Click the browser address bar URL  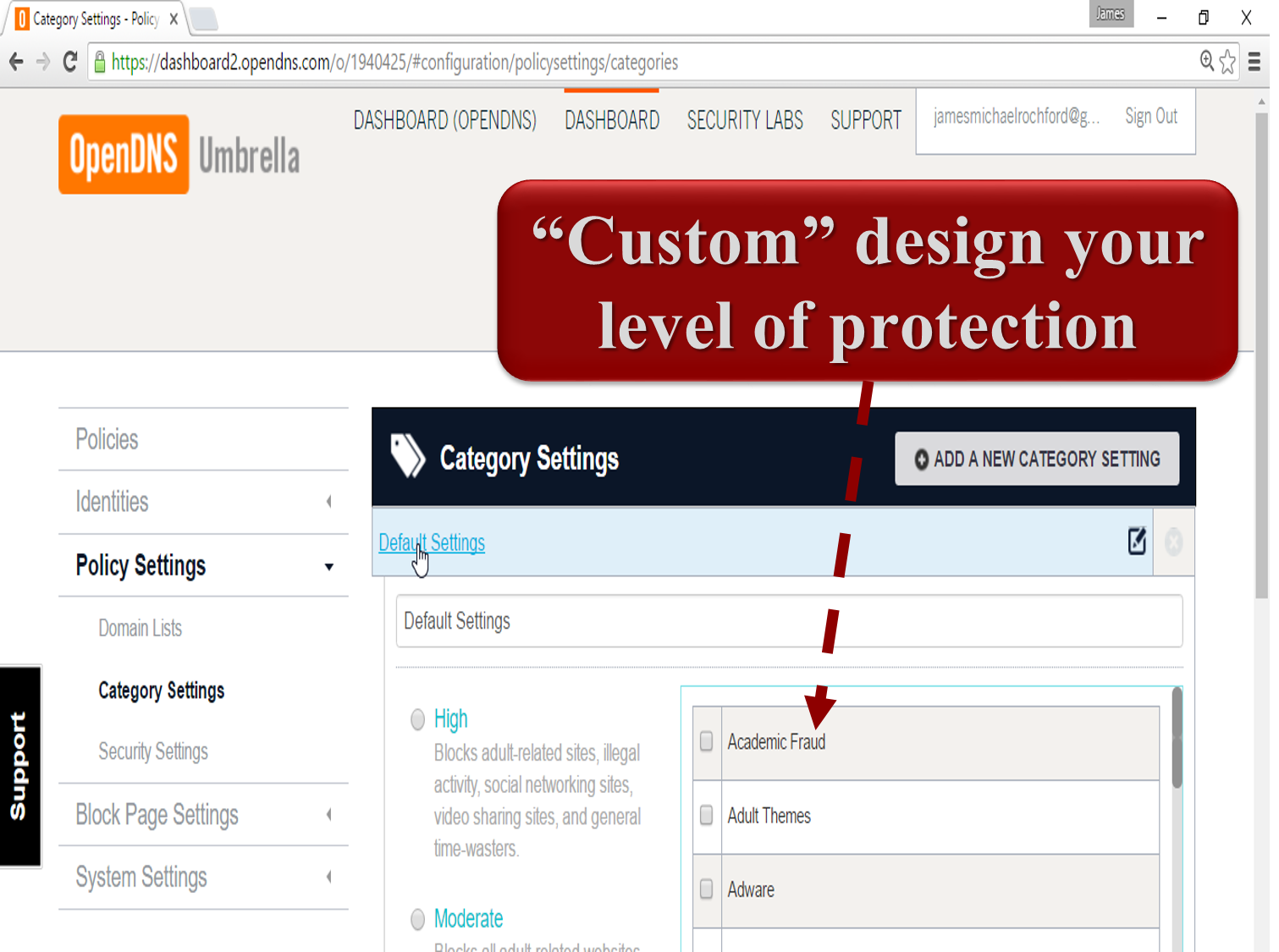[x=394, y=62]
